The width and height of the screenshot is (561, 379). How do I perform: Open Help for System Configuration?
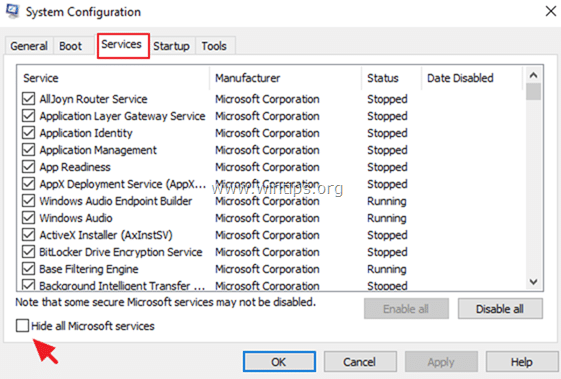522,362
